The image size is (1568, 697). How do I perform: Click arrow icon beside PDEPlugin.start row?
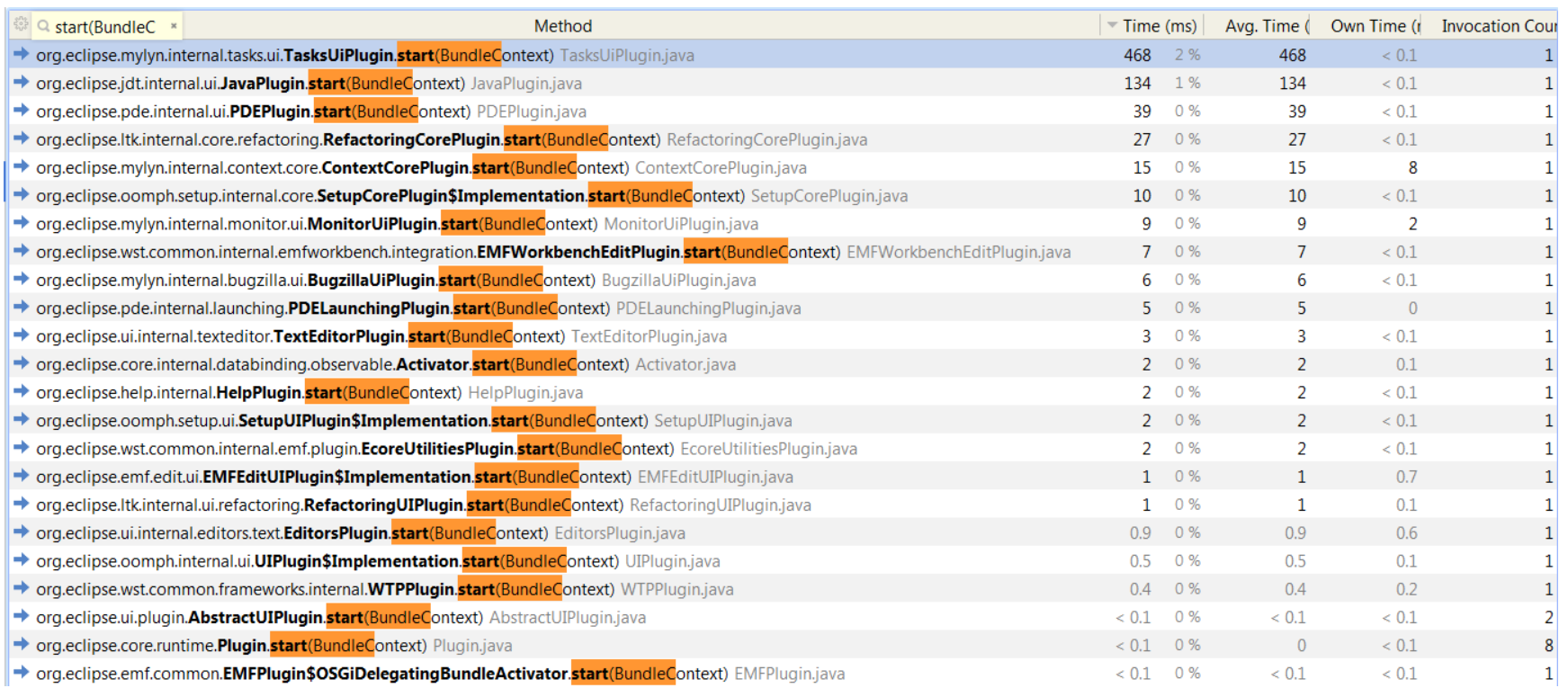tap(21, 111)
